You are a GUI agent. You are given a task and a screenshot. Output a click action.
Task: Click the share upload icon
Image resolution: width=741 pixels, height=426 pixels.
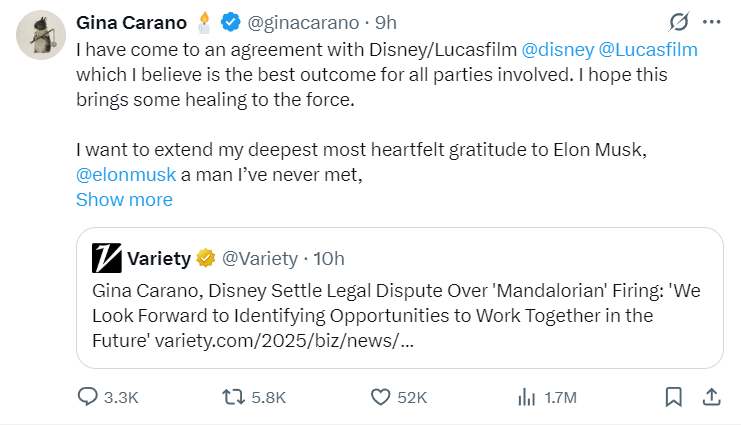(711, 397)
